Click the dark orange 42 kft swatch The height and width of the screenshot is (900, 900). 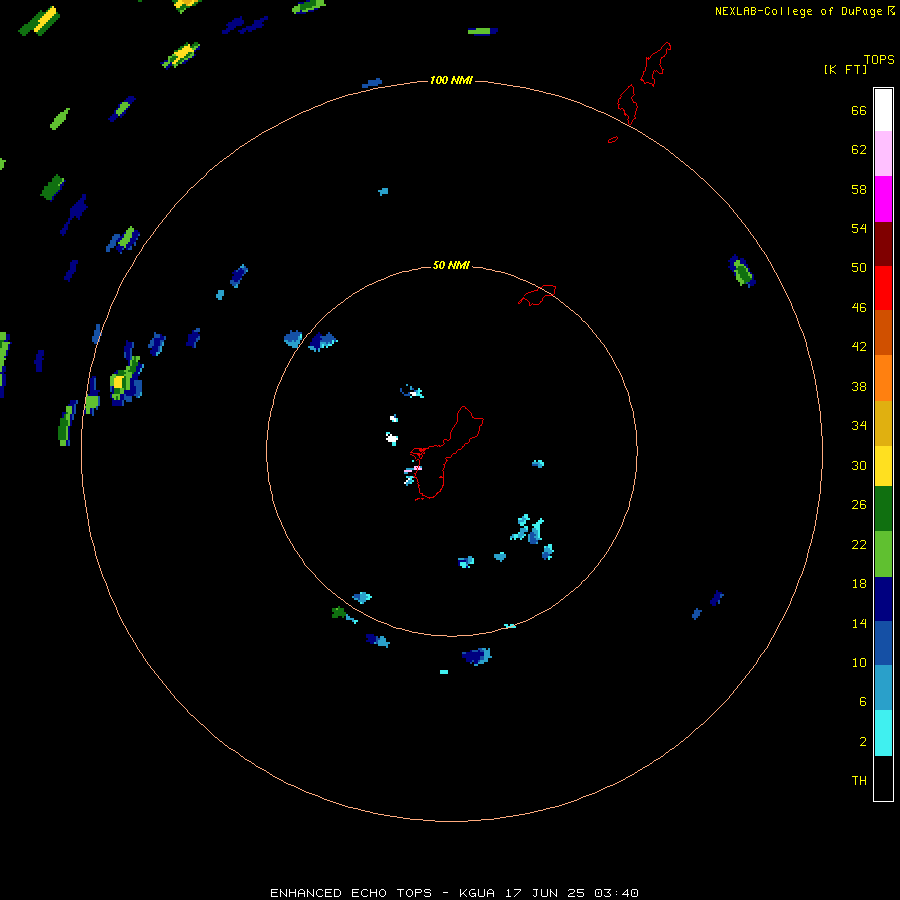(x=883, y=333)
